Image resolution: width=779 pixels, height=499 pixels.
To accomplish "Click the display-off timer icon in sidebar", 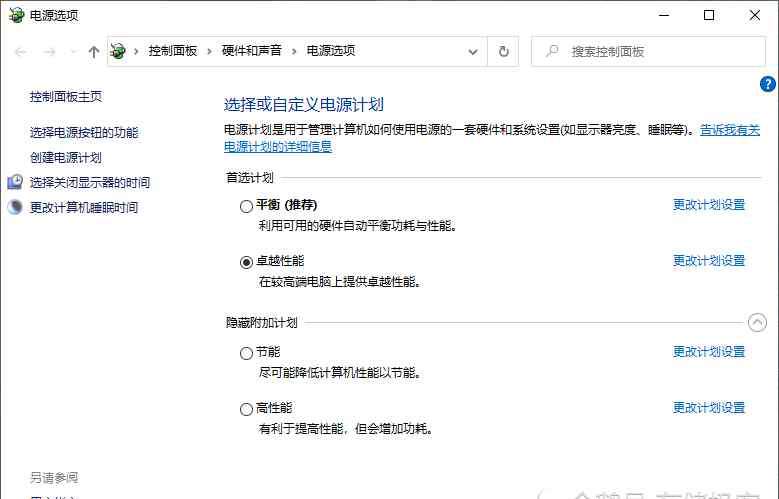I will [x=15, y=182].
